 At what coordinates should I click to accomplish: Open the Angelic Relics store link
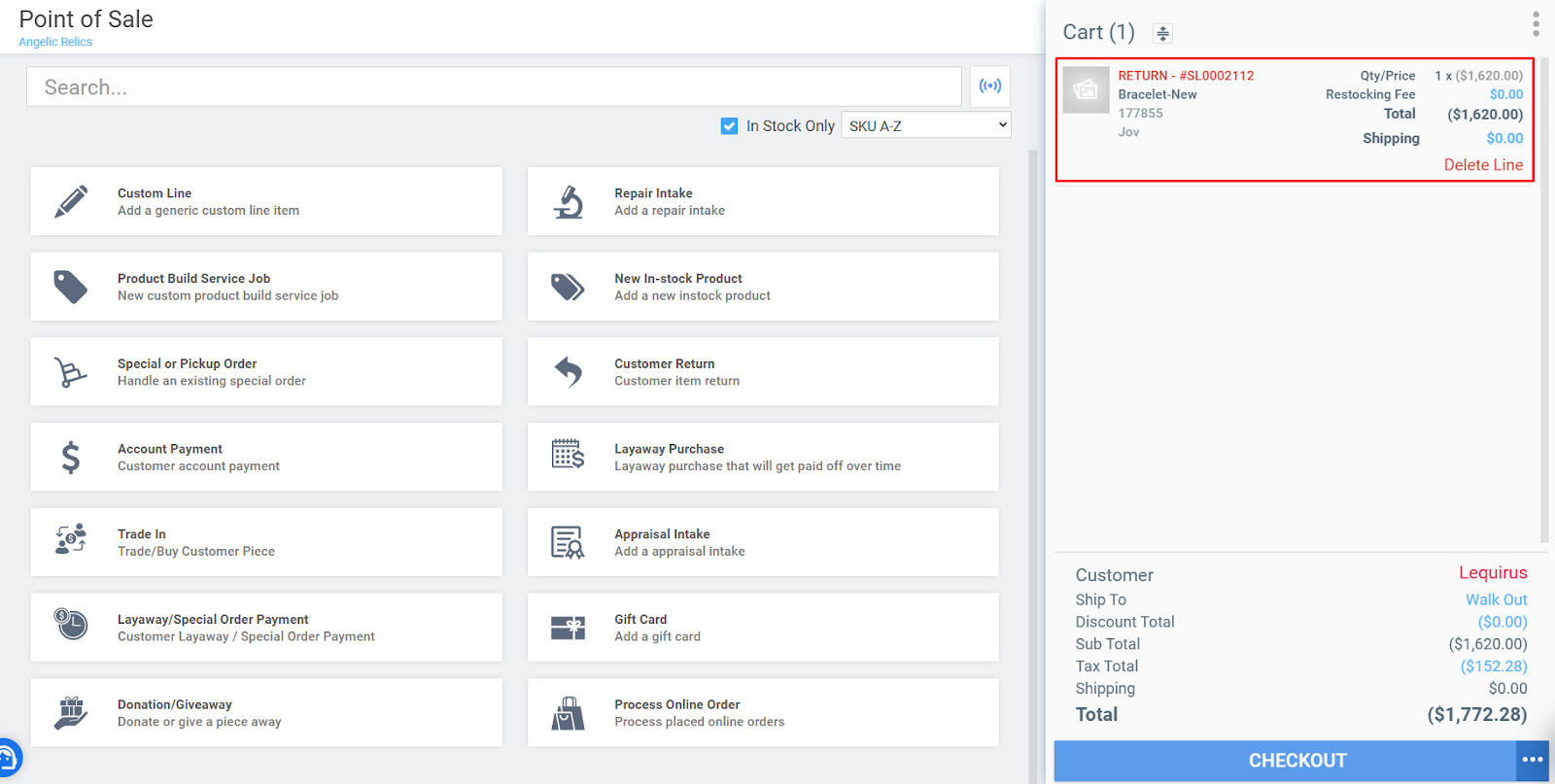point(55,42)
